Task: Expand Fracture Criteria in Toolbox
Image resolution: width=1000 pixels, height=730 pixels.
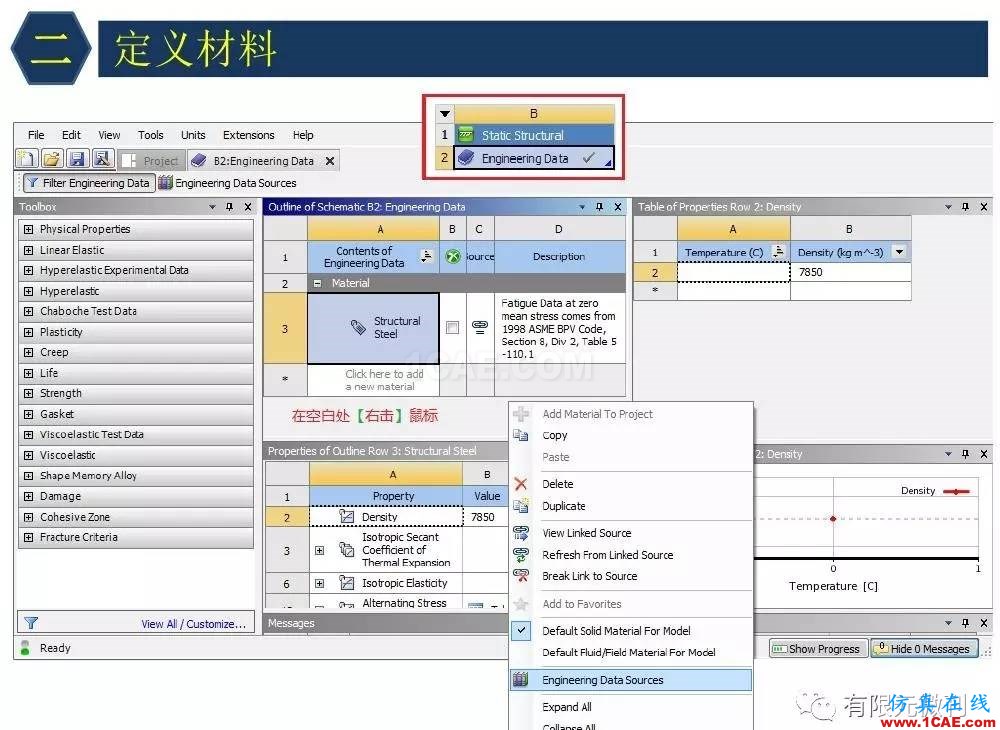Action: [x=29, y=537]
